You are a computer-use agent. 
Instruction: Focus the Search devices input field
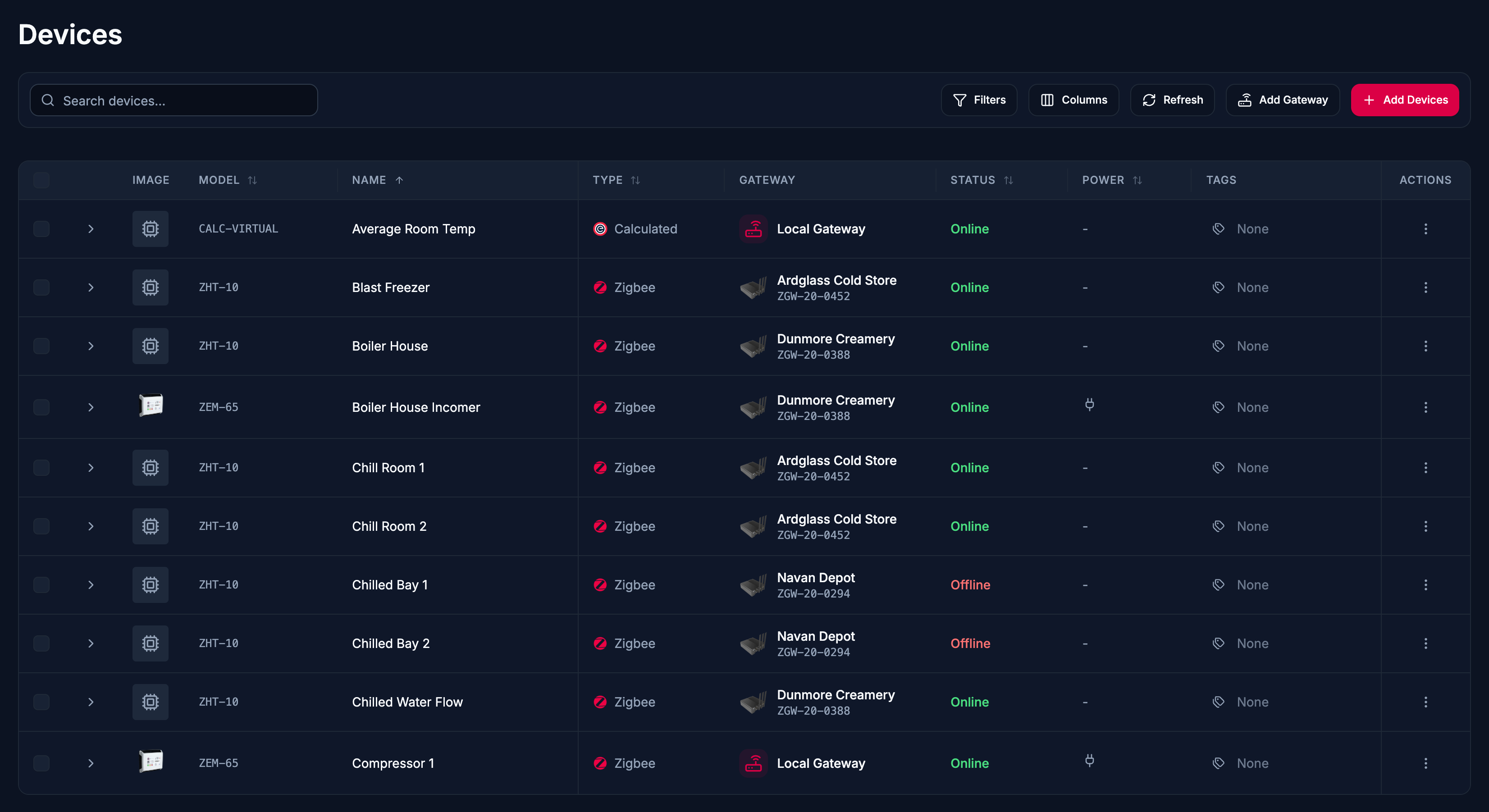174,100
